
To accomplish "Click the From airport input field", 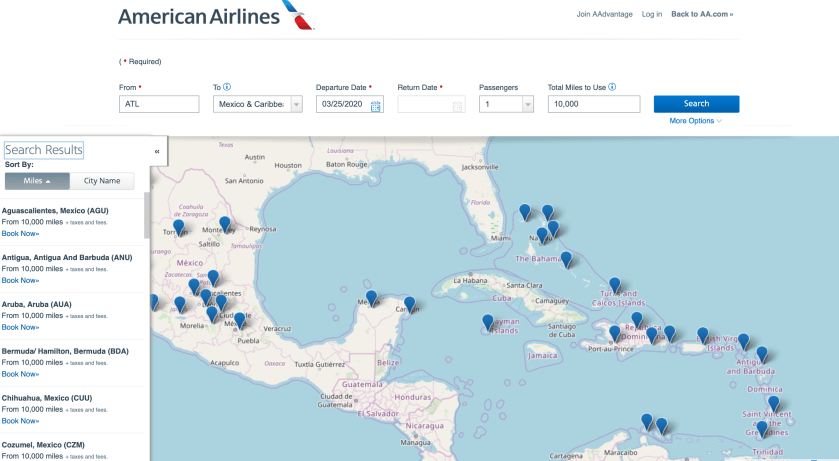I will [159, 104].
